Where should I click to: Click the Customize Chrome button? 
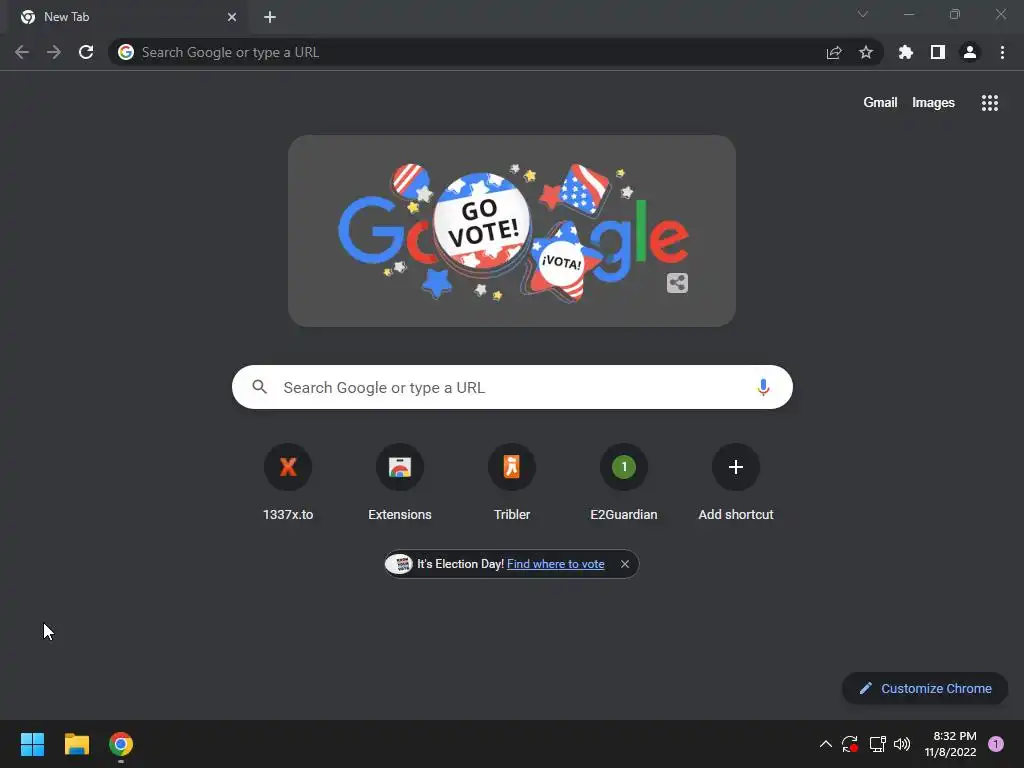(925, 688)
